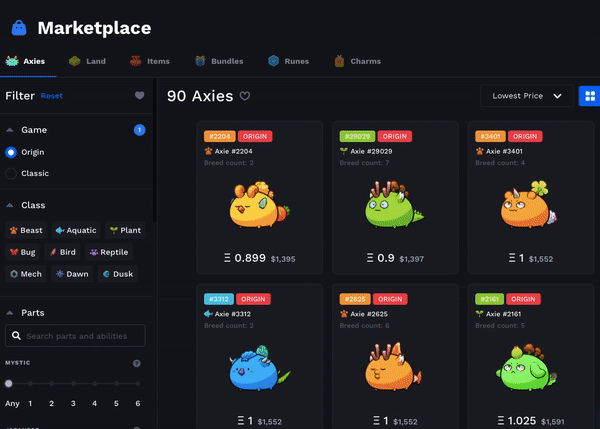The width and height of the screenshot is (600, 429).
Task: Click the blue Marketplace bag icon
Action: point(19,28)
